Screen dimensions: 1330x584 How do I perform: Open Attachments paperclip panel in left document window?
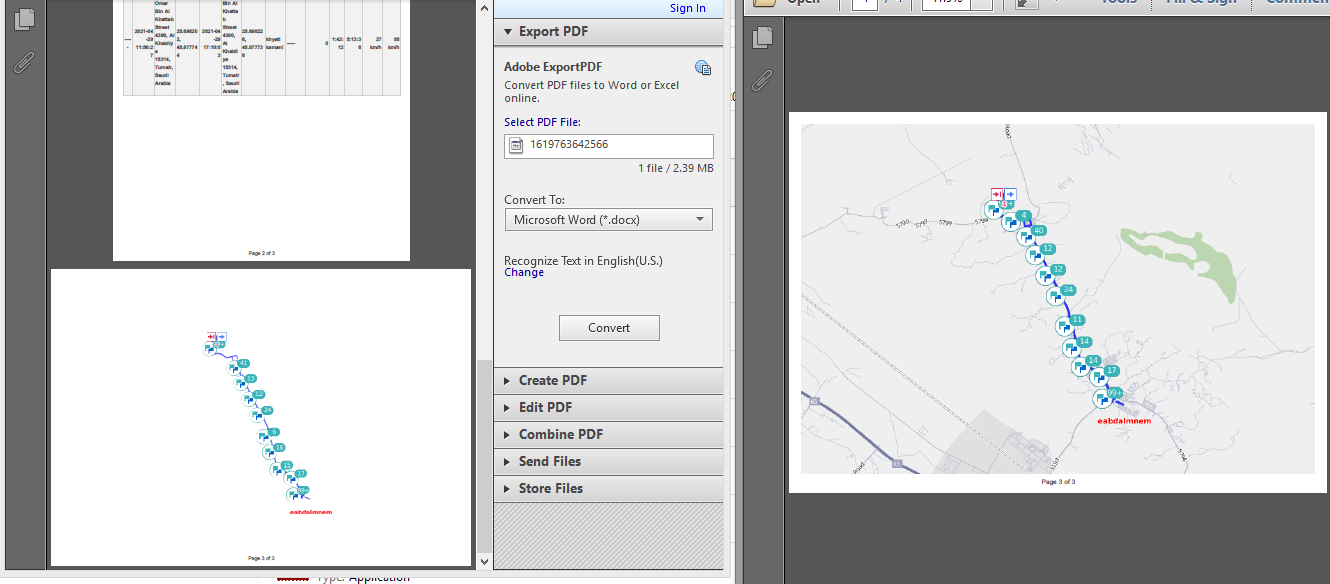[x=26, y=63]
